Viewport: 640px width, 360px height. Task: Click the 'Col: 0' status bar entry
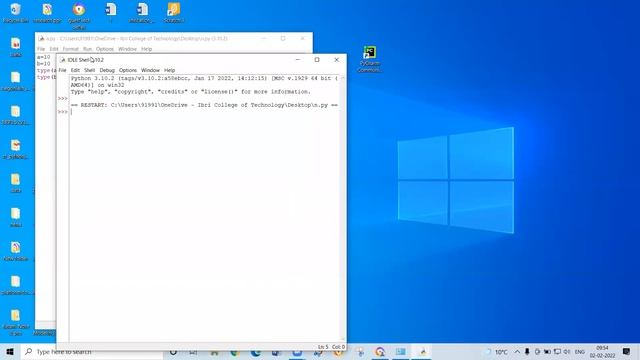click(x=338, y=347)
